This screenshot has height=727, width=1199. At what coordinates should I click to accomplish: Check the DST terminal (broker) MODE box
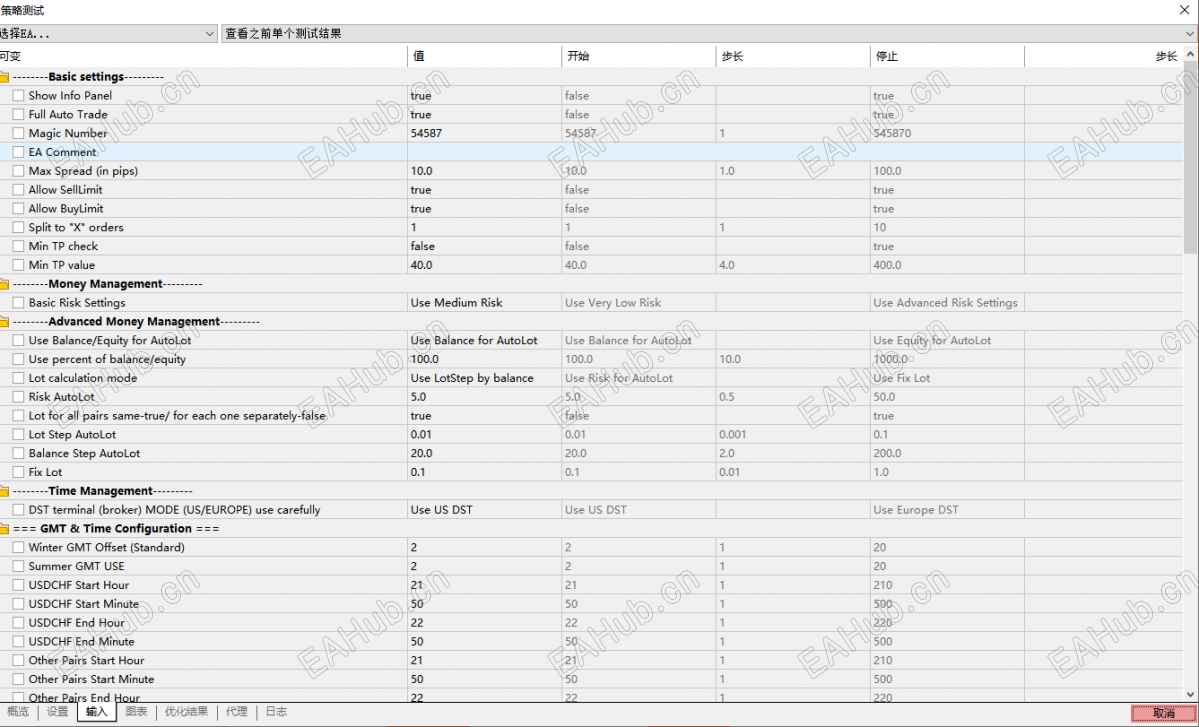click(x=18, y=510)
